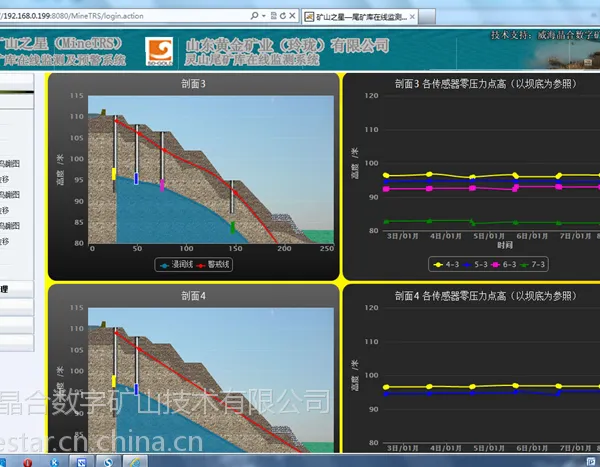Click the 时间 axis title under 剖面3 chart
This screenshot has height=467, width=600.
pyautogui.click(x=505, y=245)
